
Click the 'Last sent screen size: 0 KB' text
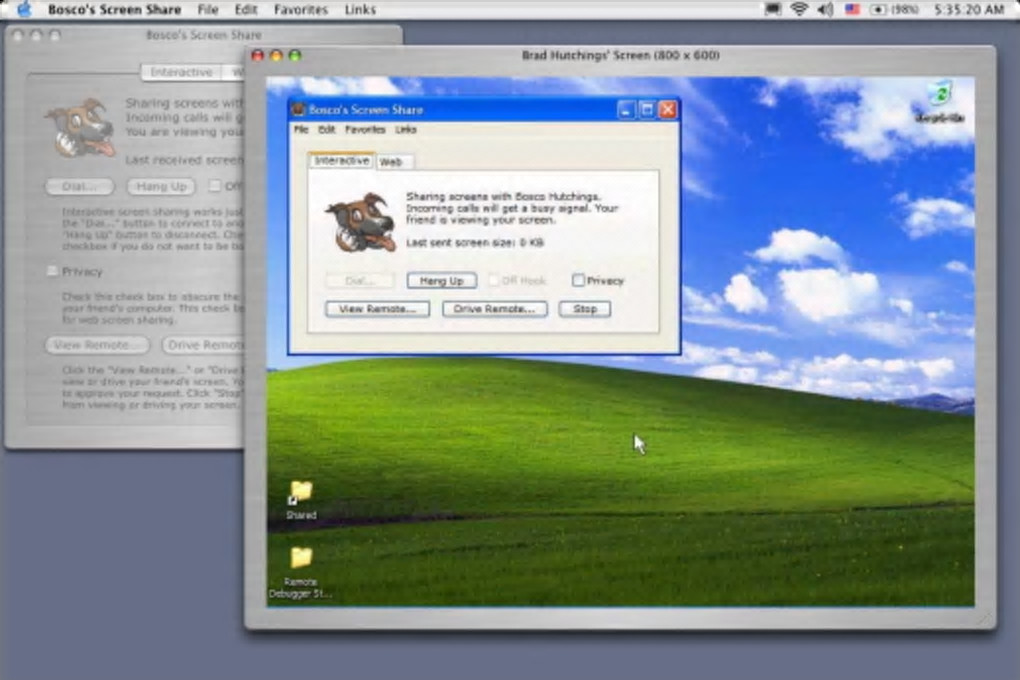coord(475,243)
